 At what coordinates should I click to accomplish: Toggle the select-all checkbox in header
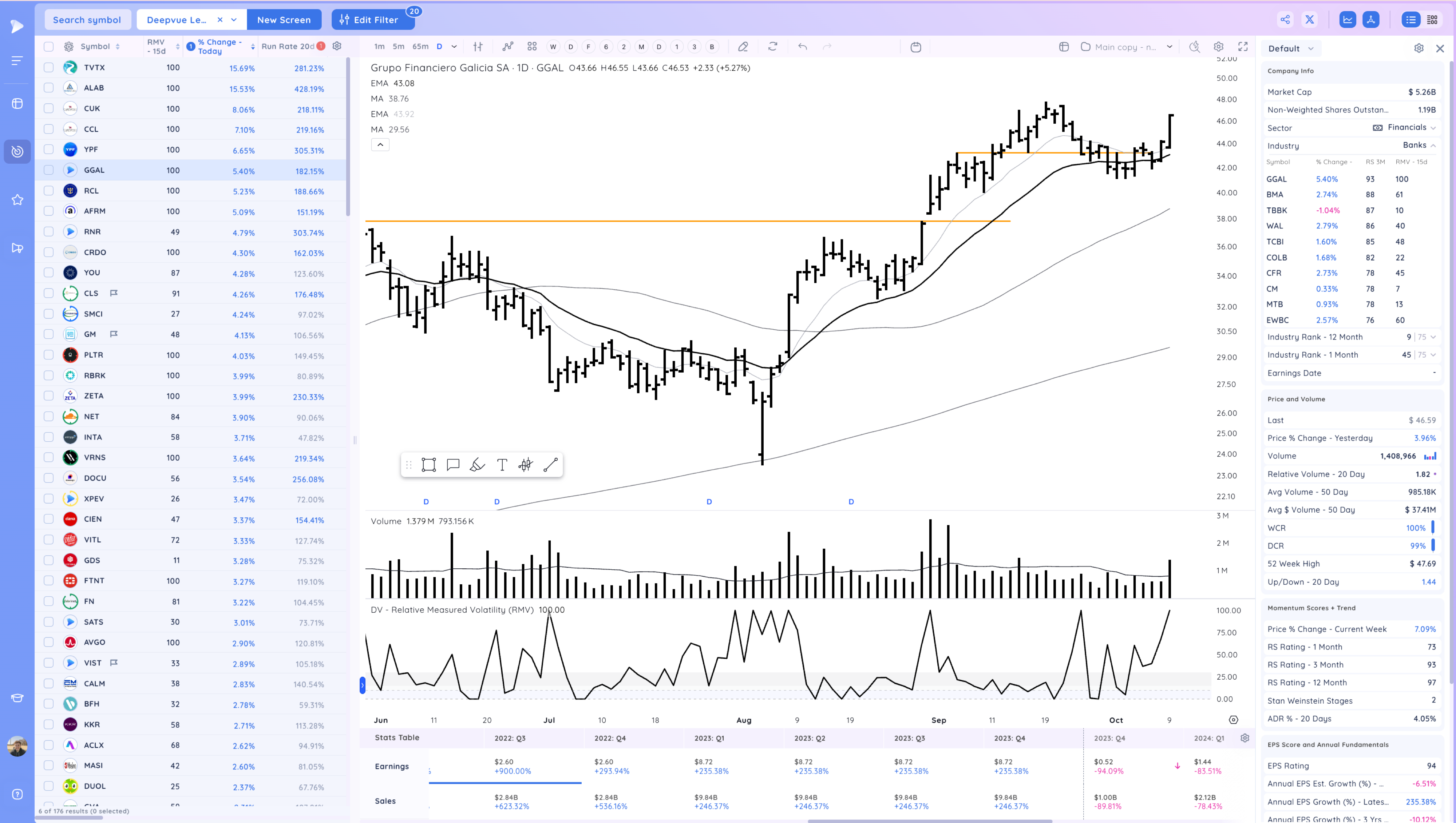(49, 46)
